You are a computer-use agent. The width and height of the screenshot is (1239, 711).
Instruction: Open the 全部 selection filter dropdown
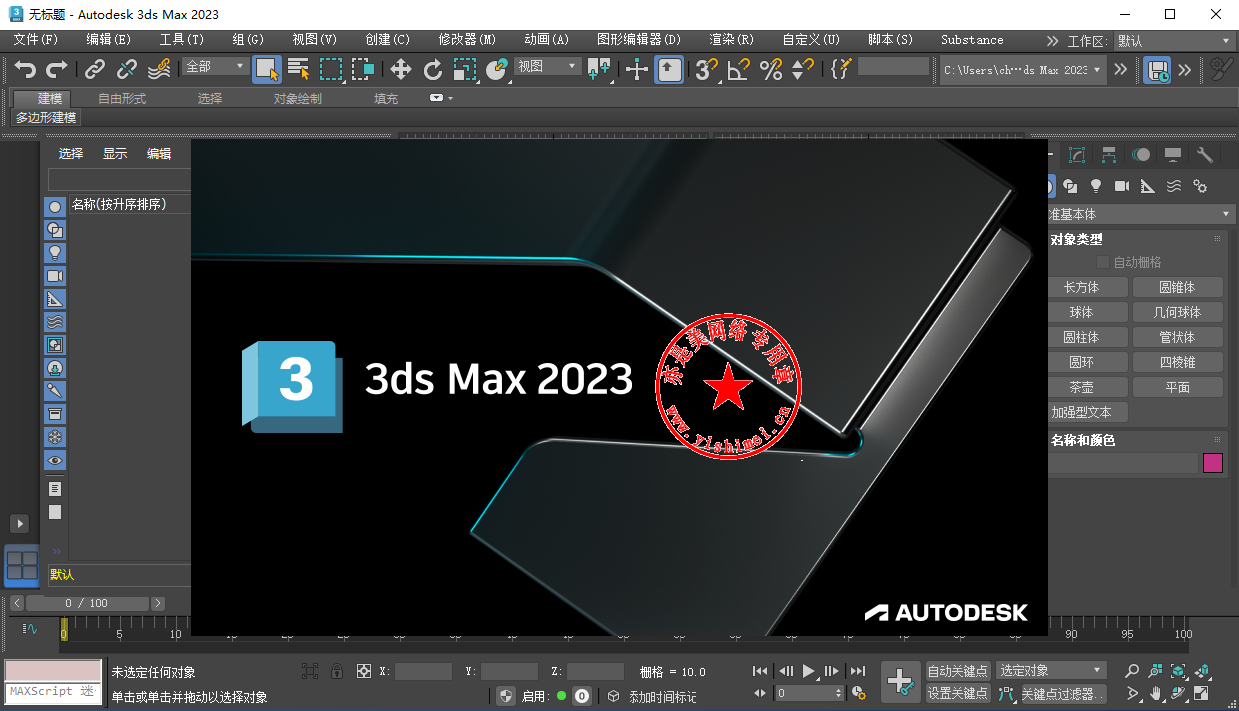pyautogui.click(x=215, y=66)
